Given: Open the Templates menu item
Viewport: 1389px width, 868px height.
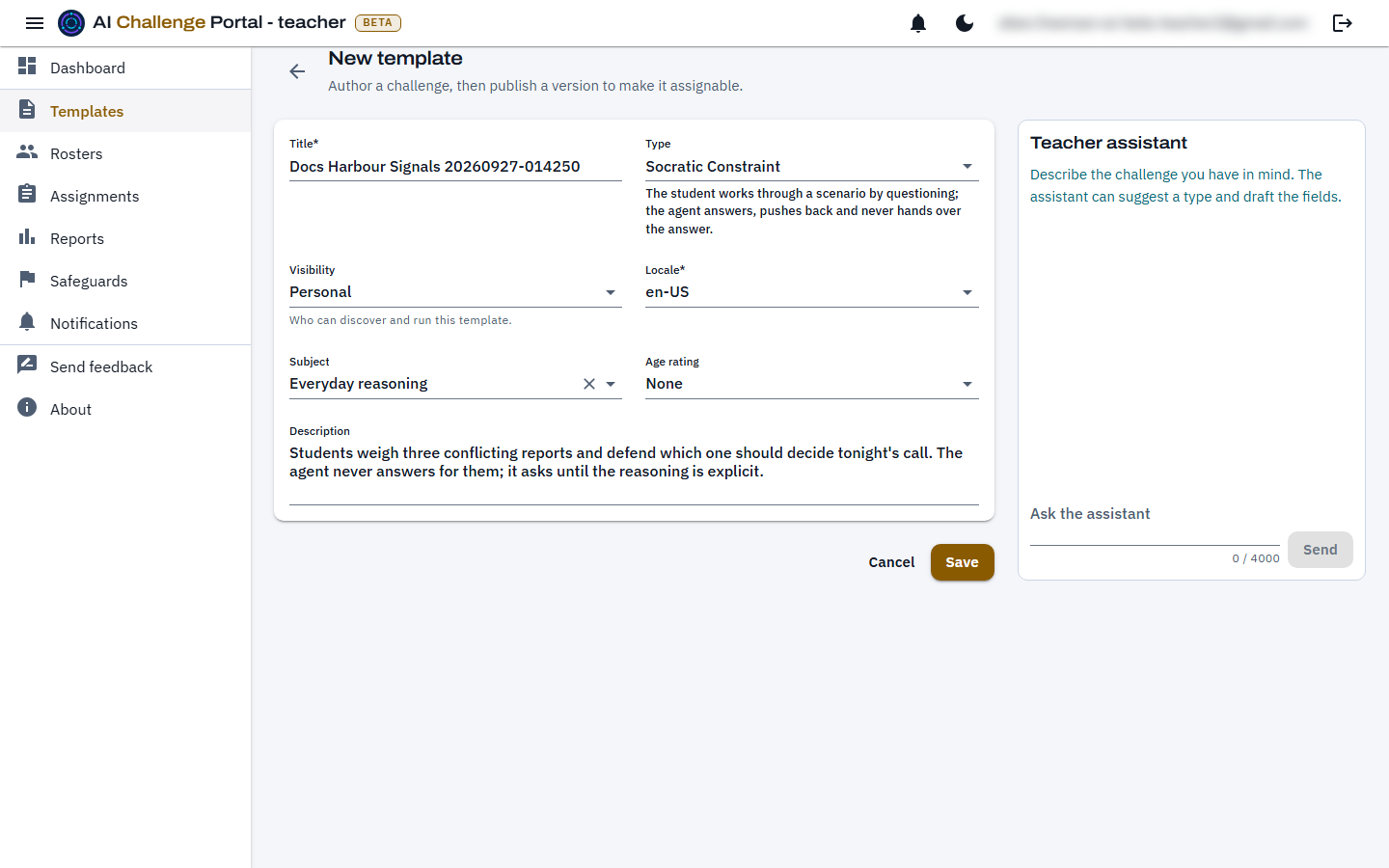Looking at the screenshot, I should coord(125,111).
